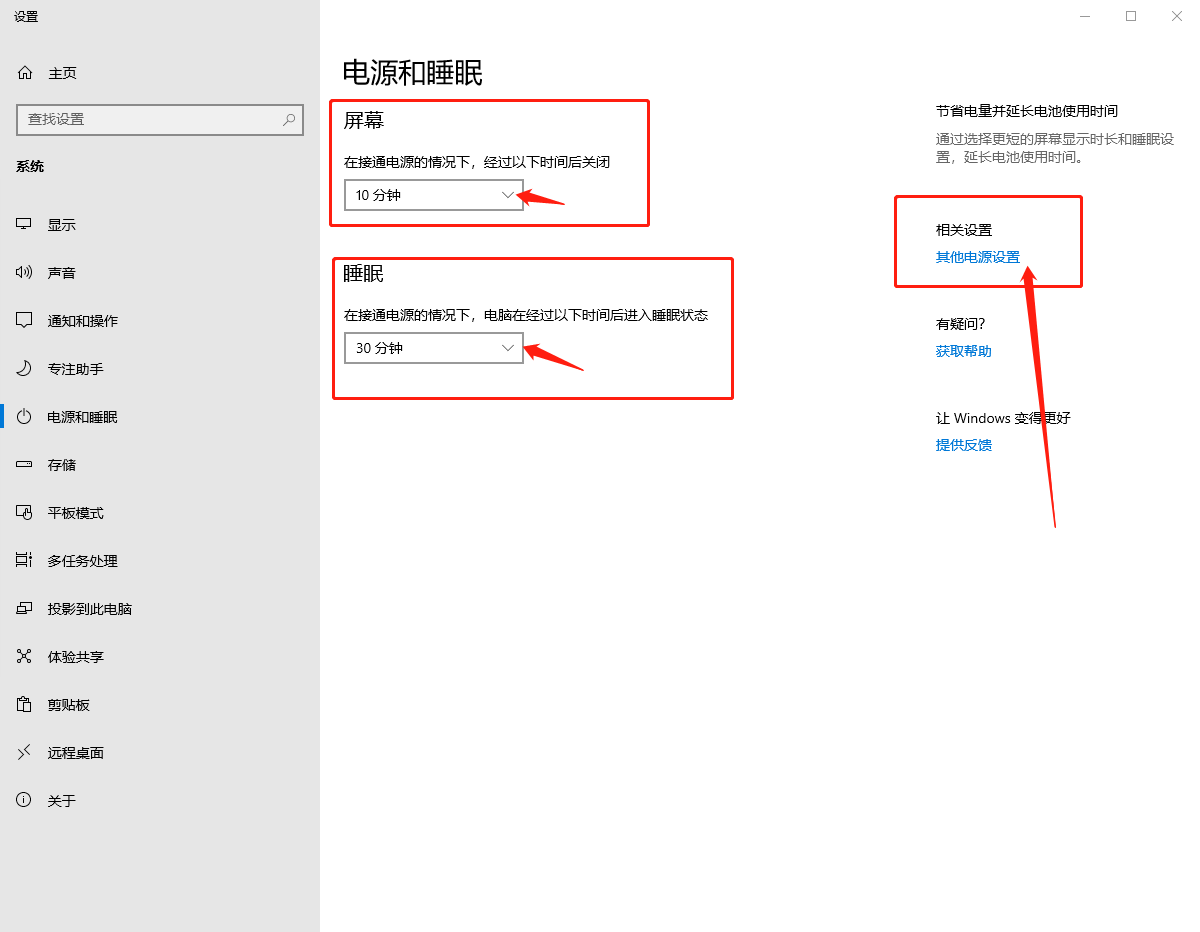
Task: Focus the 查找设置 search input field
Action: coord(150,119)
